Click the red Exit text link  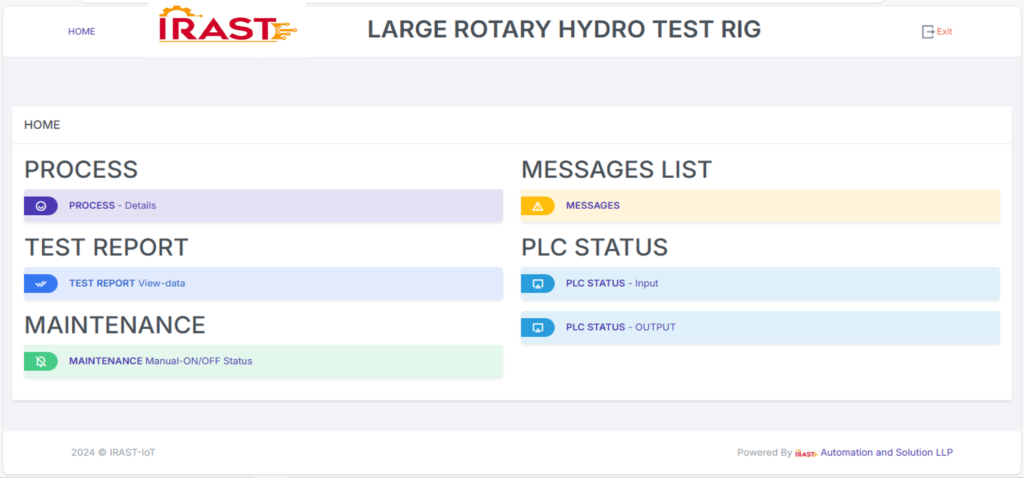944,31
